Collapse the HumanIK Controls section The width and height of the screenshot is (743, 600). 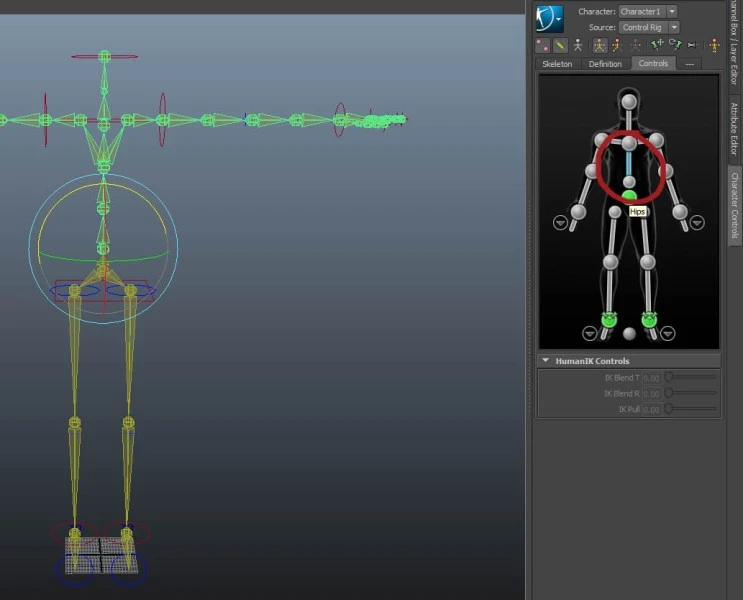coord(545,361)
